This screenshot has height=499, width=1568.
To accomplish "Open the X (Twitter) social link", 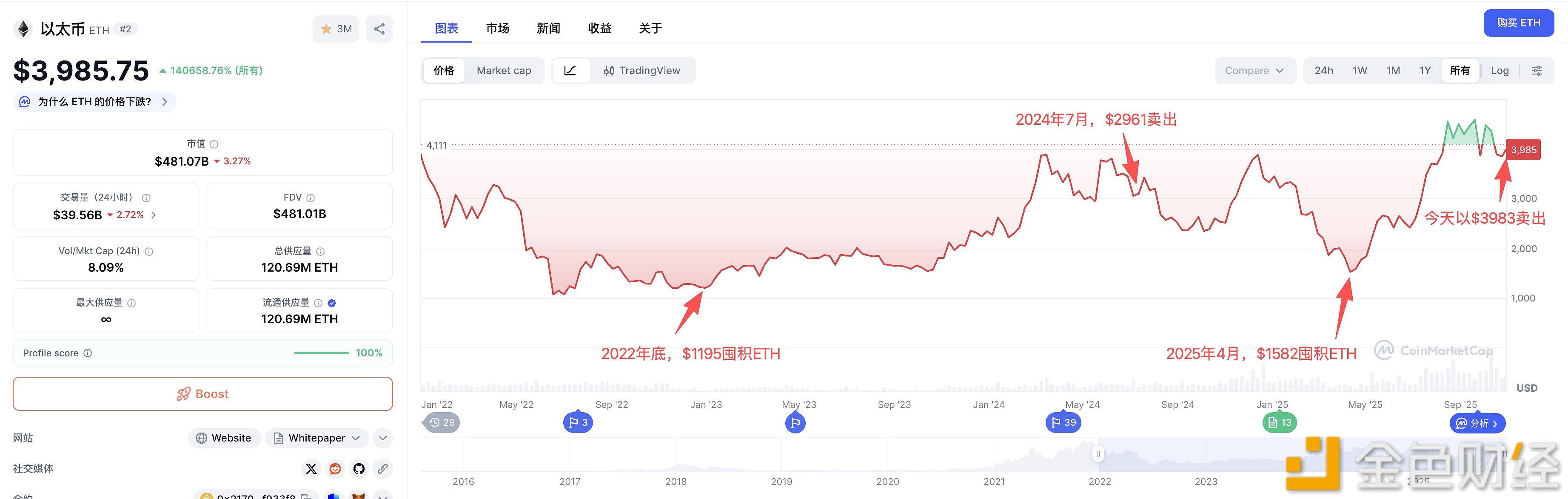I will 311,468.
